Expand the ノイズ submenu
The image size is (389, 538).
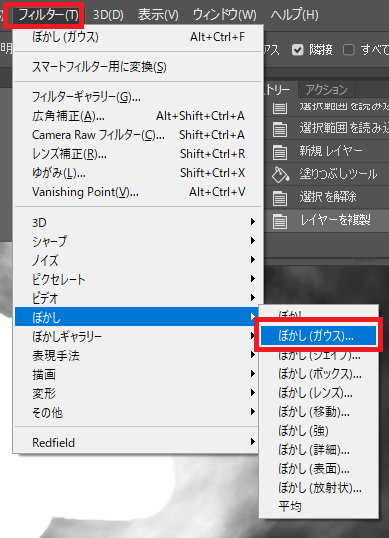(x=138, y=260)
